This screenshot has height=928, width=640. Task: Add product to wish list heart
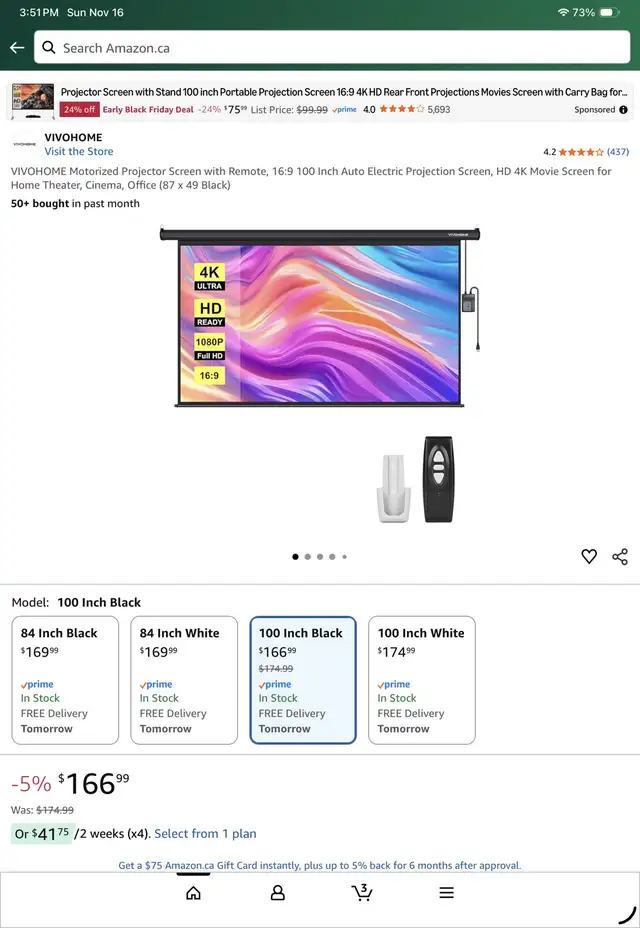tap(588, 556)
